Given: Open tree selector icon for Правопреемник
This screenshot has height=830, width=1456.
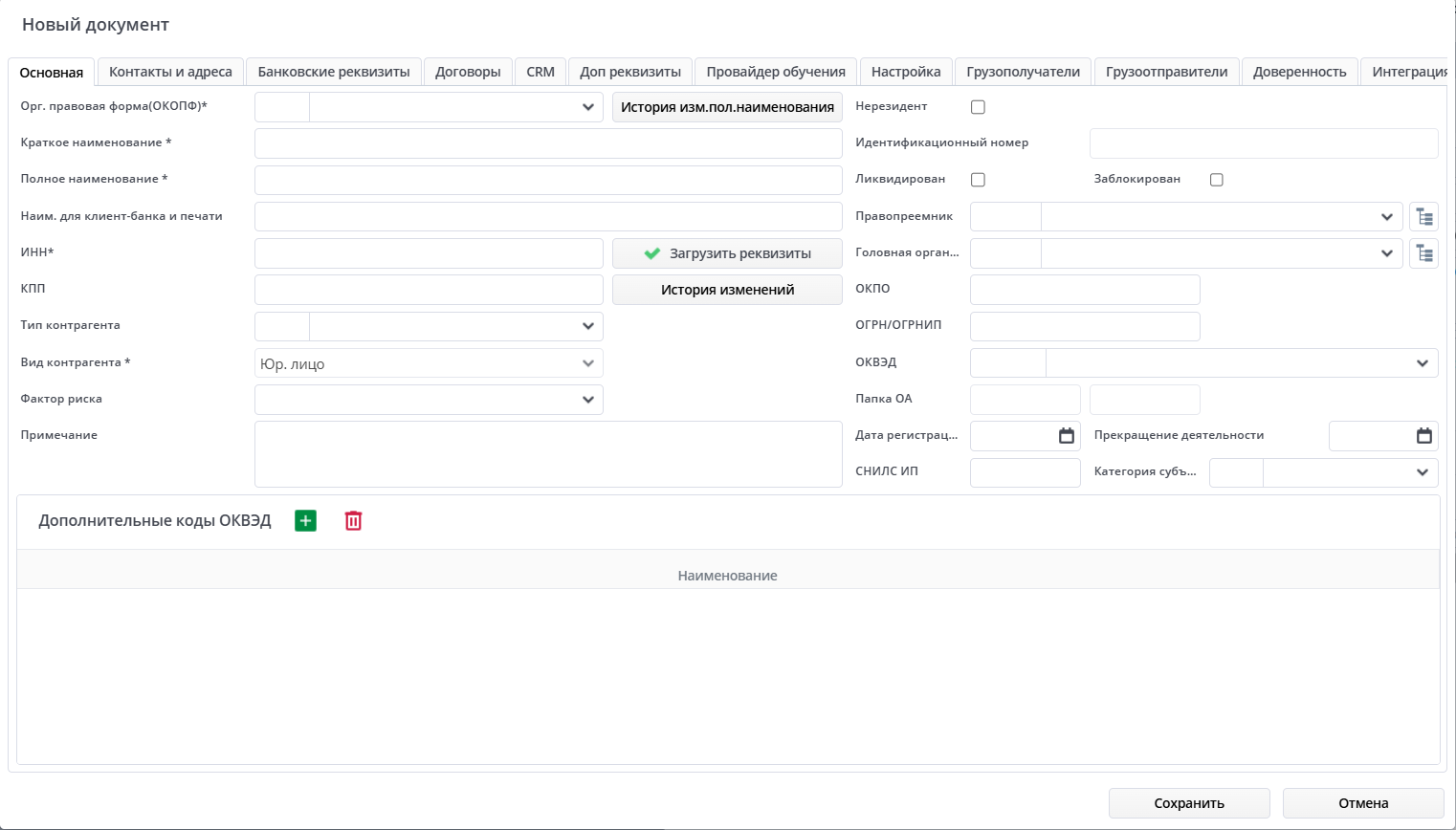Looking at the screenshot, I should [x=1423, y=217].
